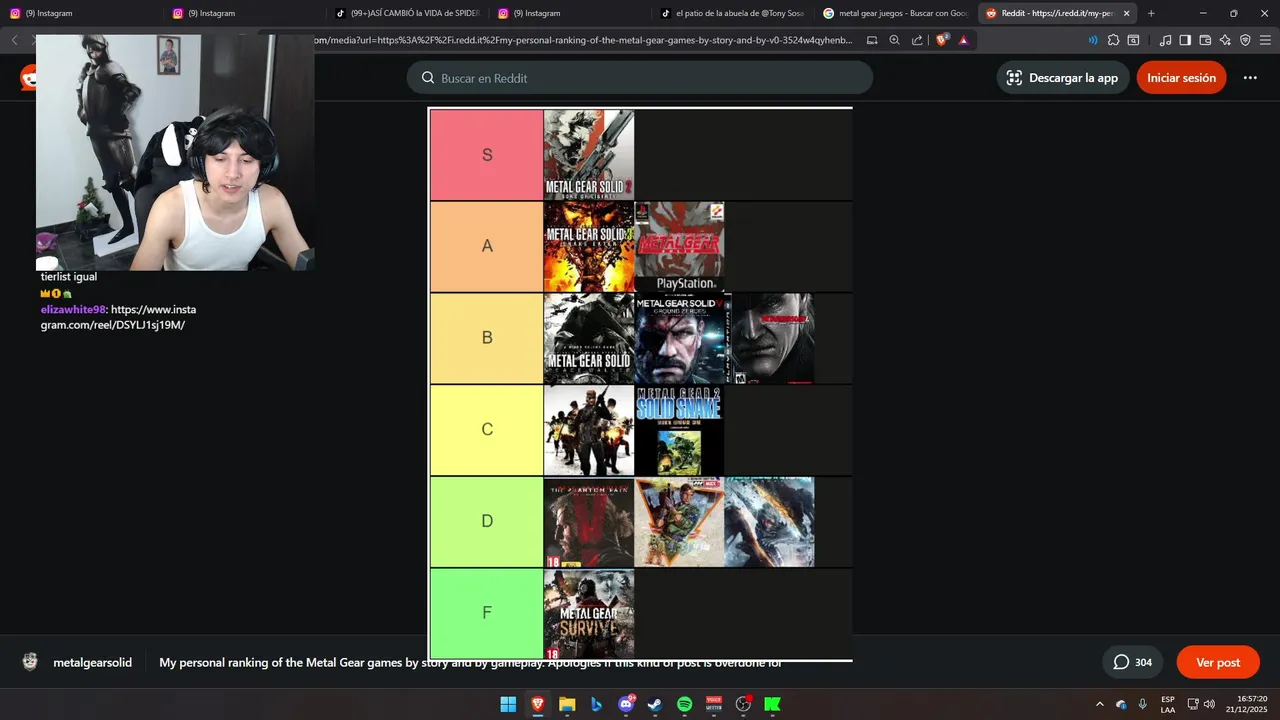Open the Reddit home logo
This screenshot has height=720, width=1280.
(28, 77)
